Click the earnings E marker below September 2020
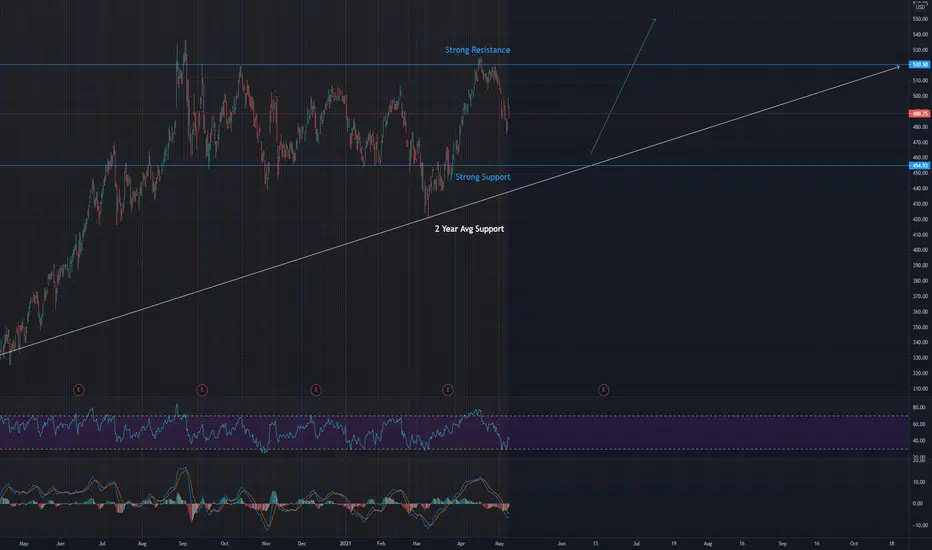 pos(202,390)
